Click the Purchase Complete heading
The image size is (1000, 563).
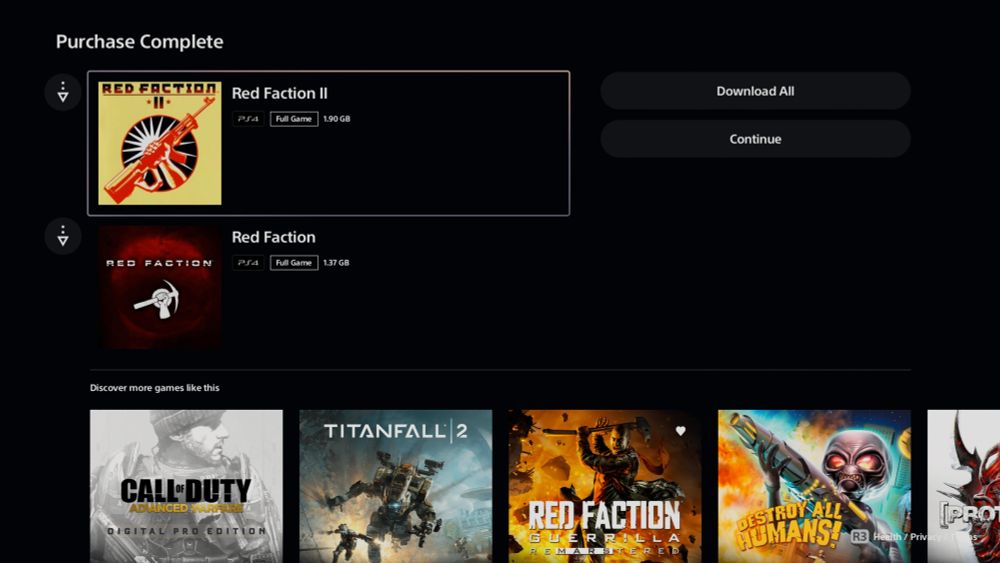point(140,41)
